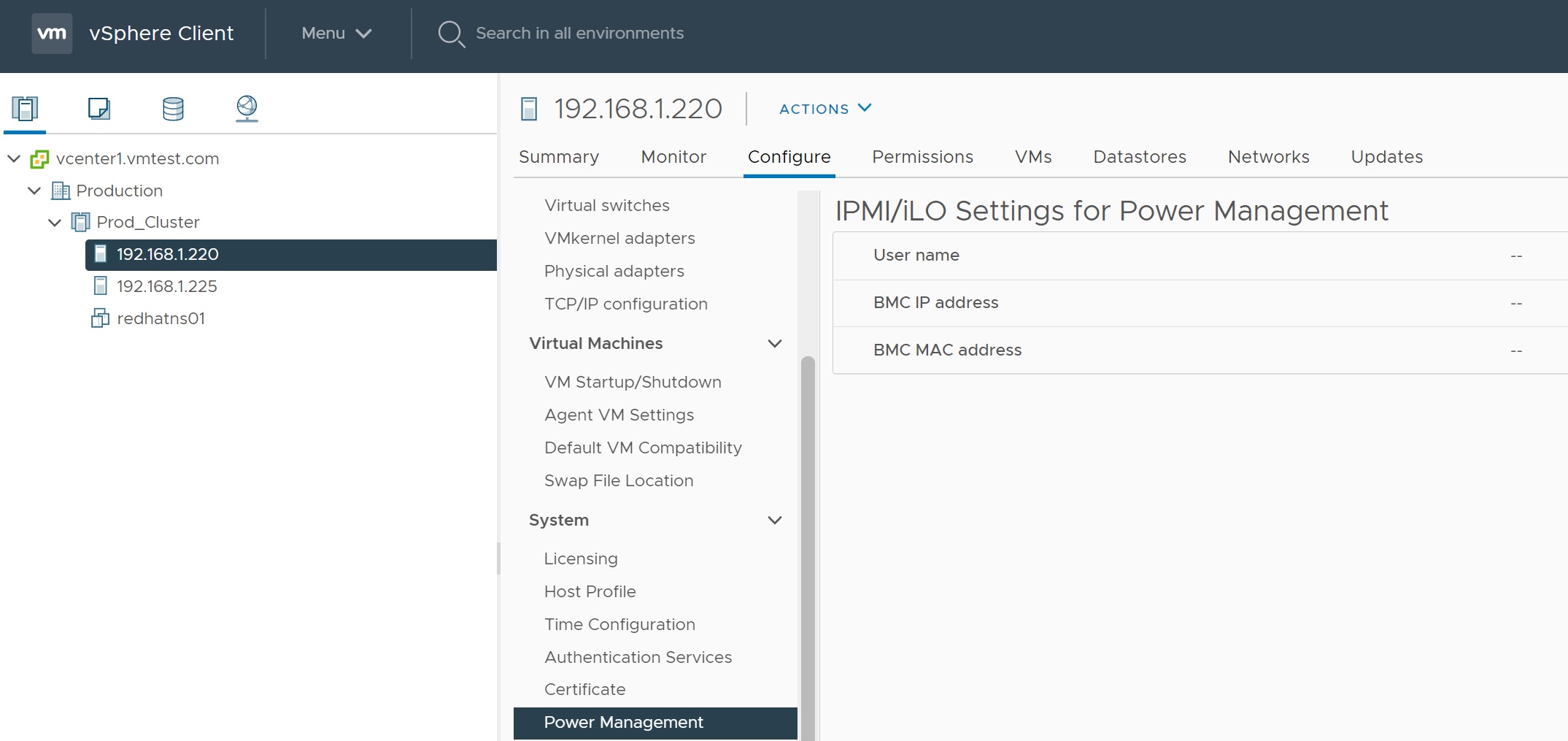Collapse the System settings section

pyautogui.click(x=775, y=520)
